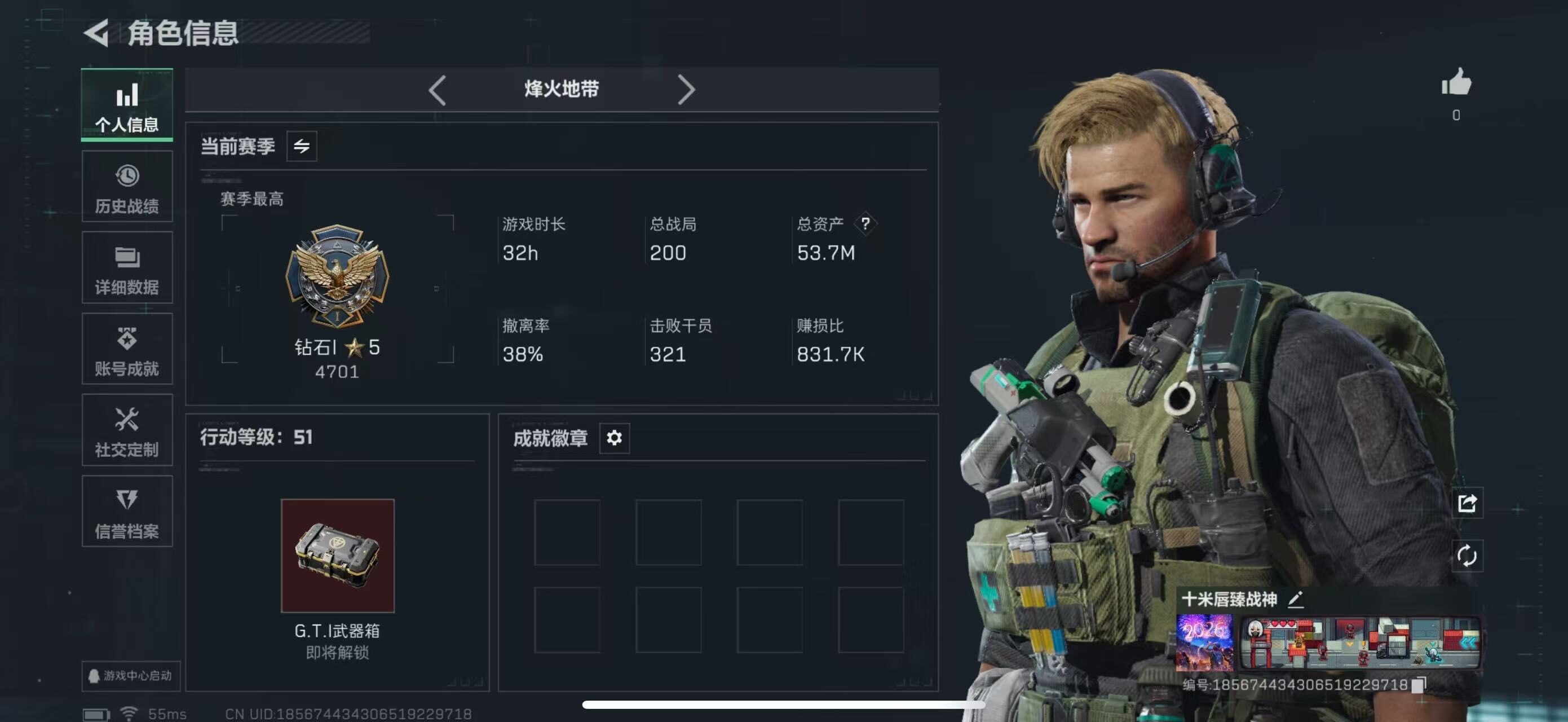
Task: Go to 账号成就 section
Action: click(x=127, y=349)
